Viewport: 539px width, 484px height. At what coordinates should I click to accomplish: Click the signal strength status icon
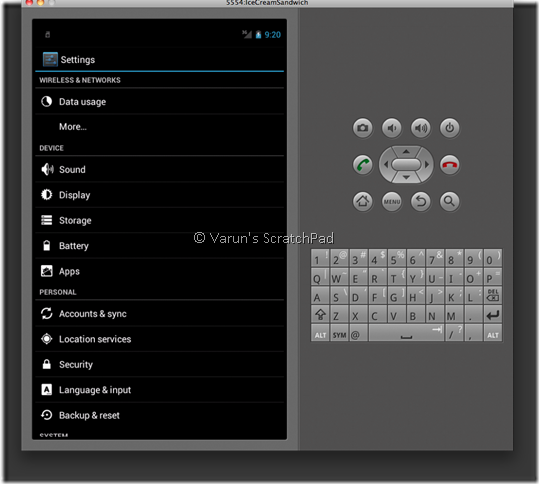tap(247, 34)
